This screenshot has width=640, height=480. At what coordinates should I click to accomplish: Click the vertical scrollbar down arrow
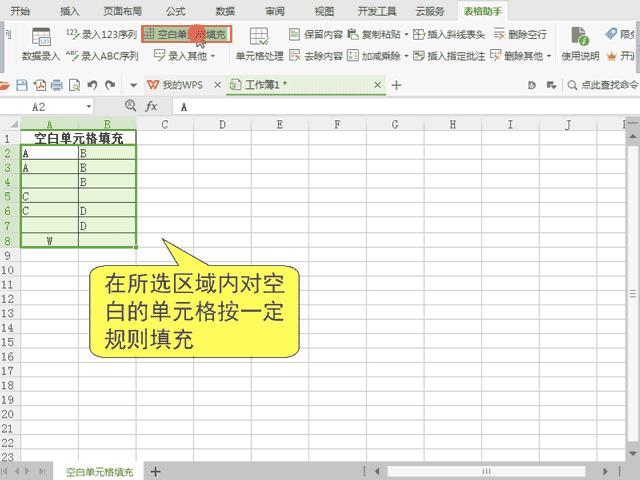[633, 453]
